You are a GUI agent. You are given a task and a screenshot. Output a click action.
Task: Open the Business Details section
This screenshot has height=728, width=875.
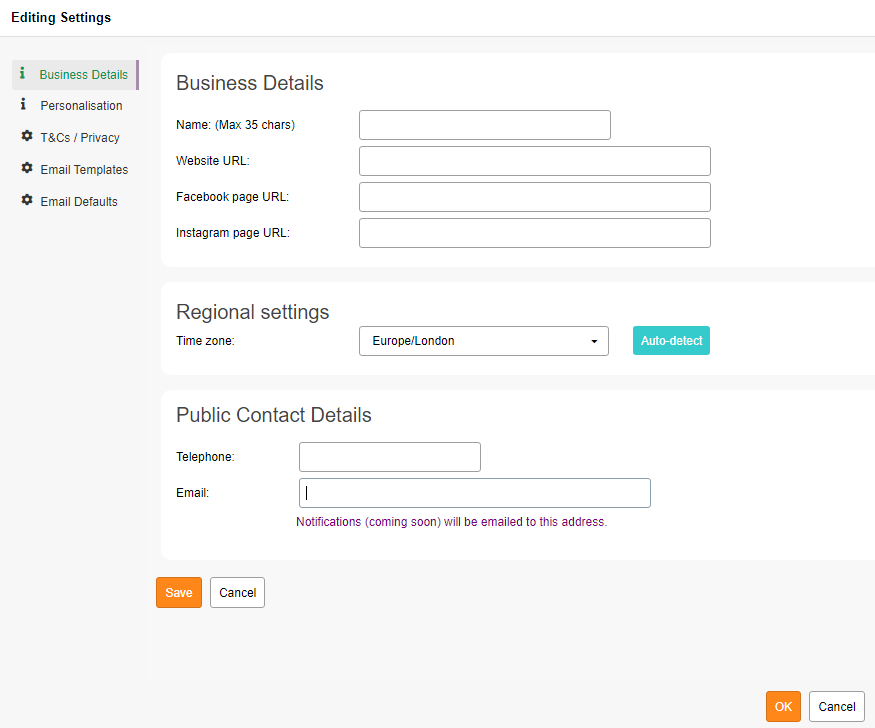[x=75, y=75]
